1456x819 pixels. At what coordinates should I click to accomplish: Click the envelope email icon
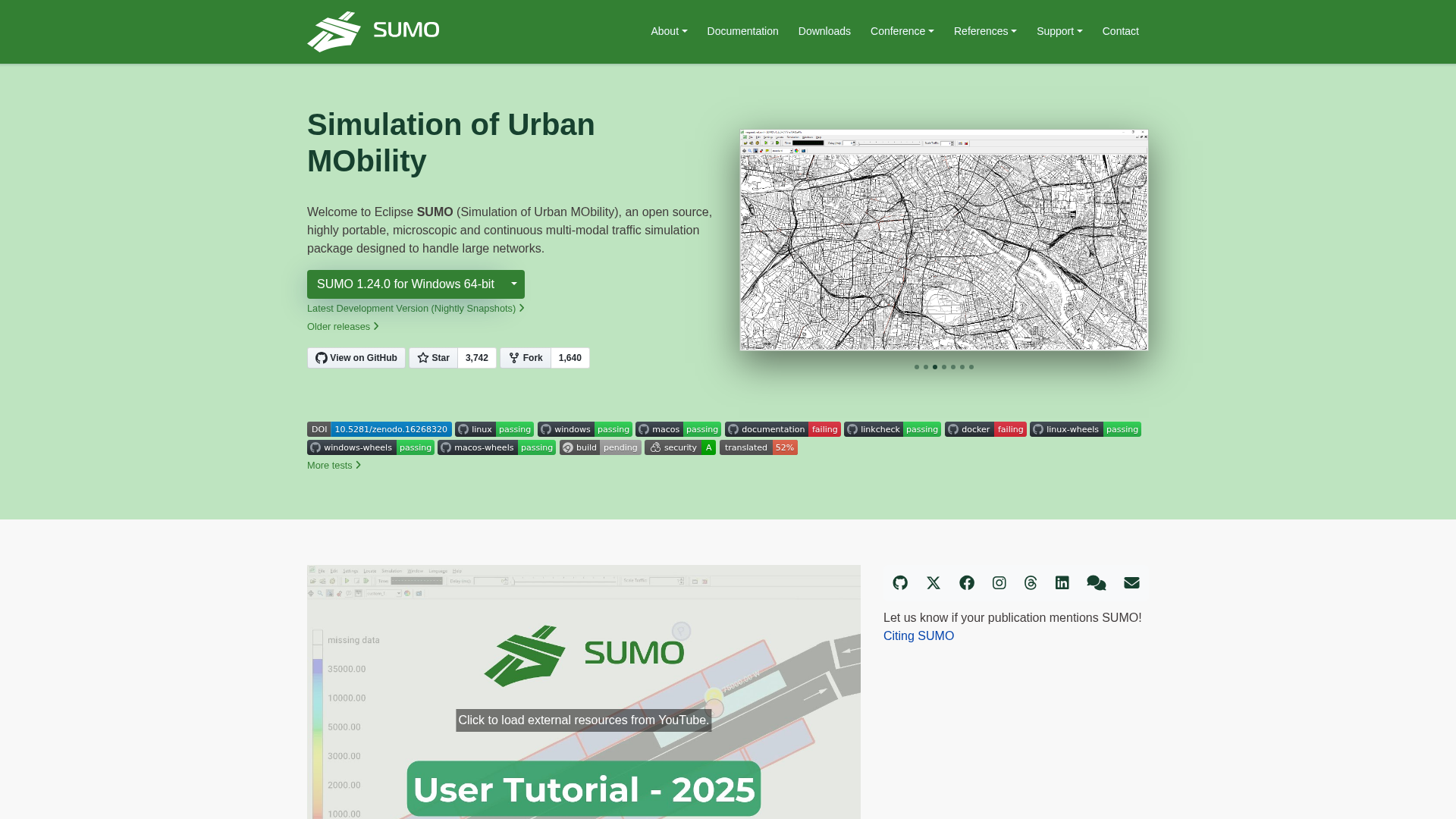[1131, 582]
